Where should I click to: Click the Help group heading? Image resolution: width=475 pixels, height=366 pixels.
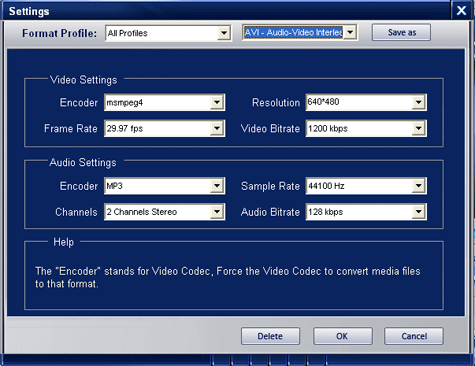click(63, 242)
